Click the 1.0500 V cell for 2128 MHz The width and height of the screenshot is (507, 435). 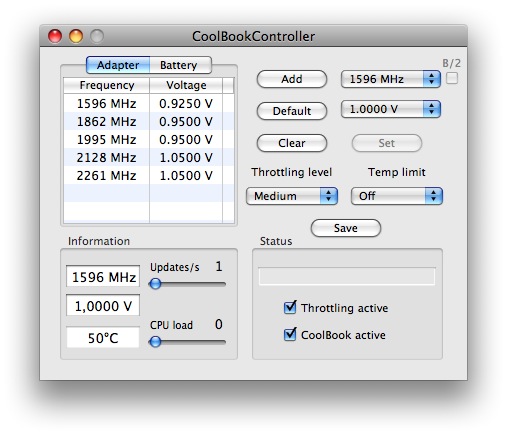pos(186,157)
